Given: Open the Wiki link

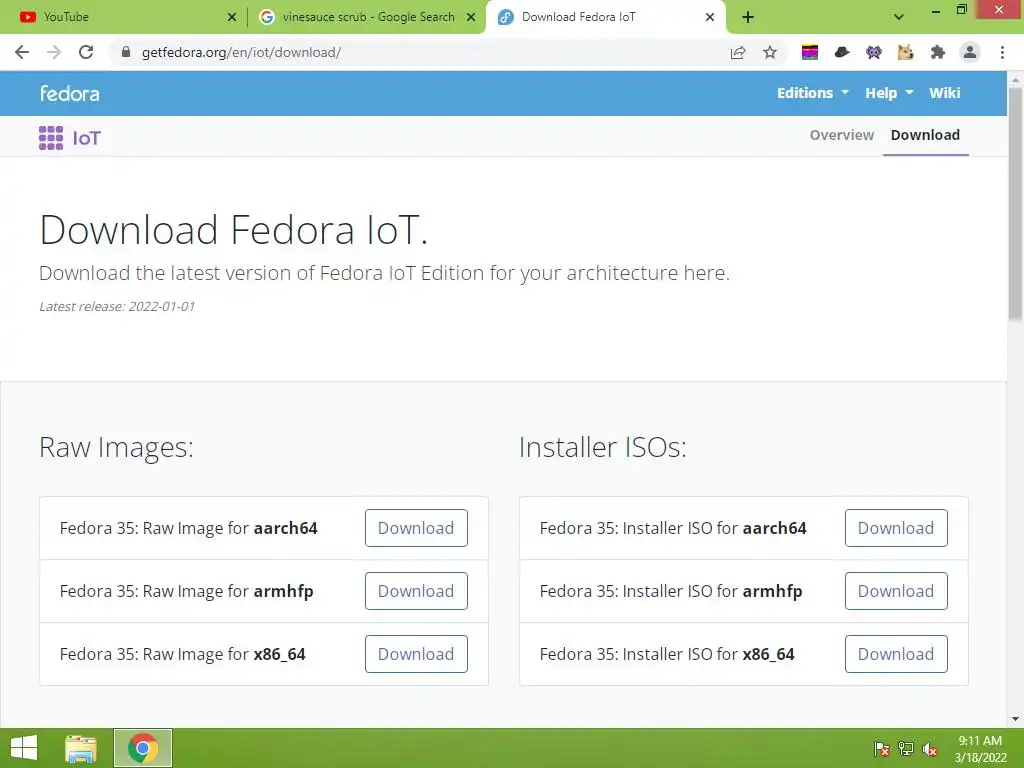Looking at the screenshot, I should (944, 93).
